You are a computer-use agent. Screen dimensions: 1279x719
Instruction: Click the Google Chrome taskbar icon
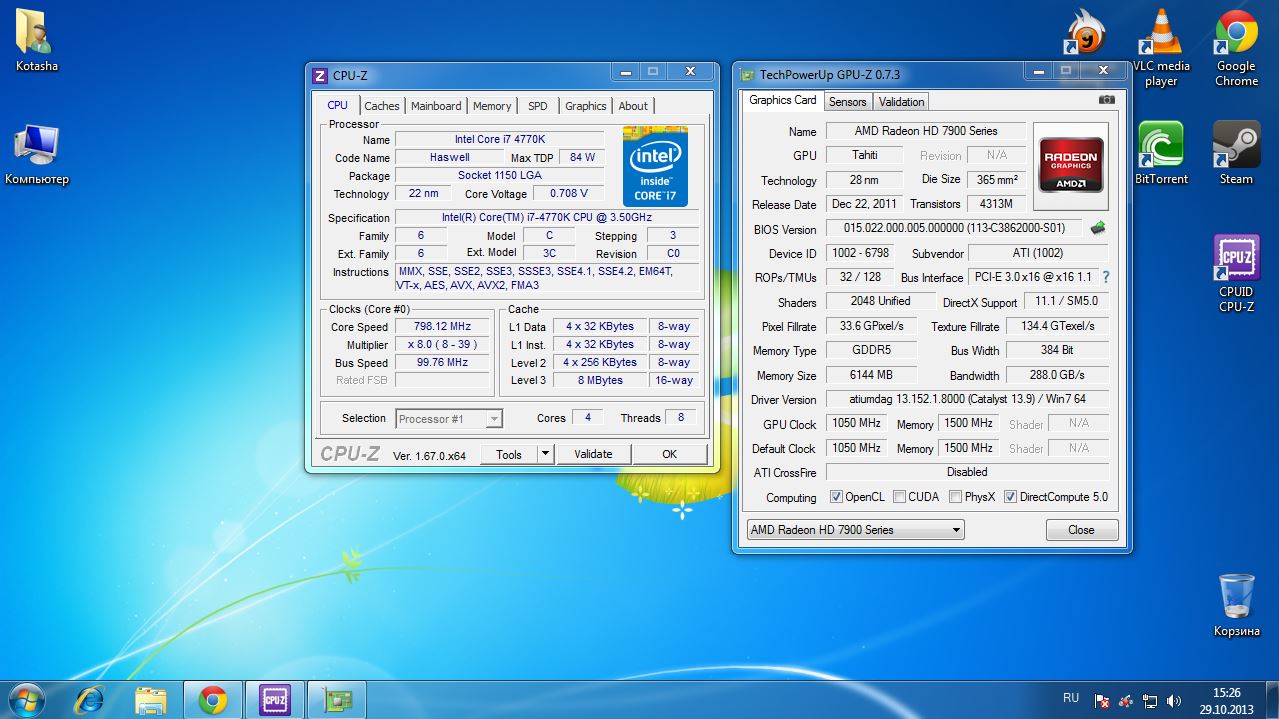coord(212,700)
